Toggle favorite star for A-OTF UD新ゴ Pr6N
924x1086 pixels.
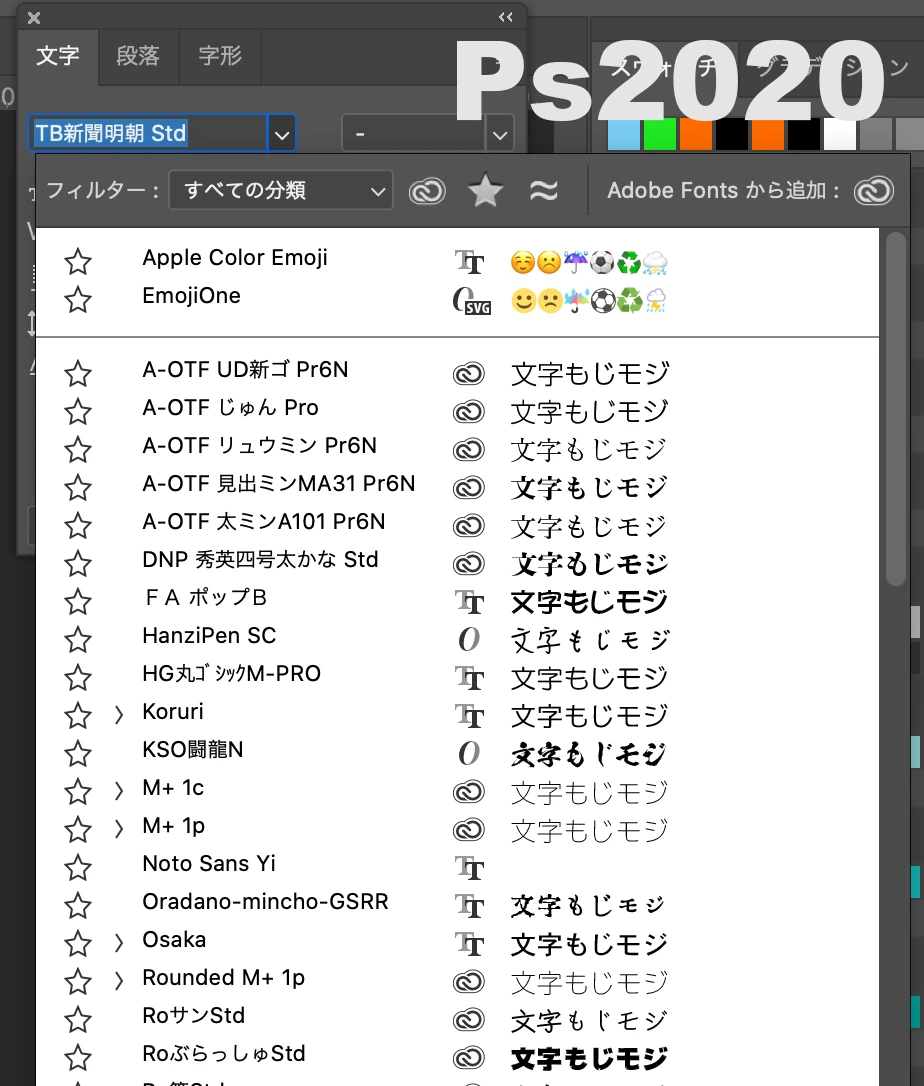click(x=78, y=374)
